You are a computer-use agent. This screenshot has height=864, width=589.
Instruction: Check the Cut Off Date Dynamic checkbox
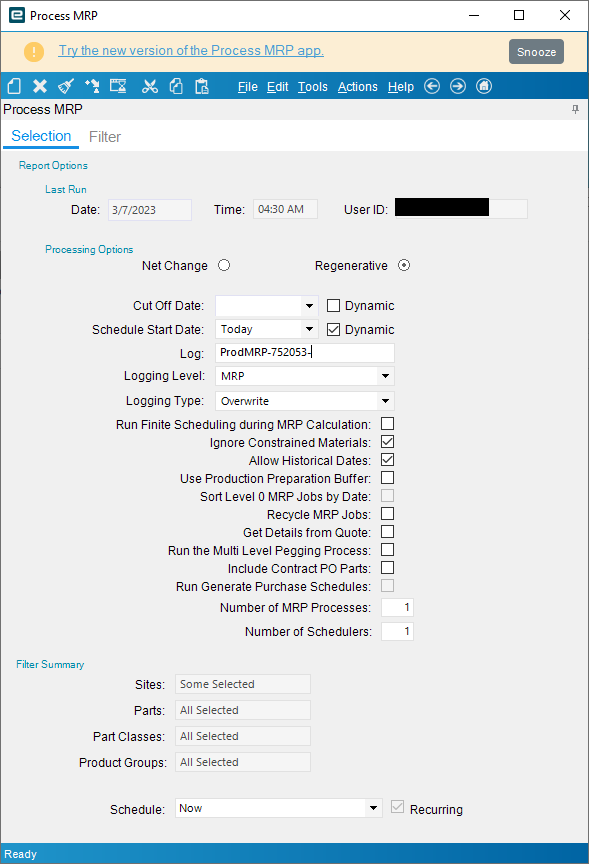point(333,305)
